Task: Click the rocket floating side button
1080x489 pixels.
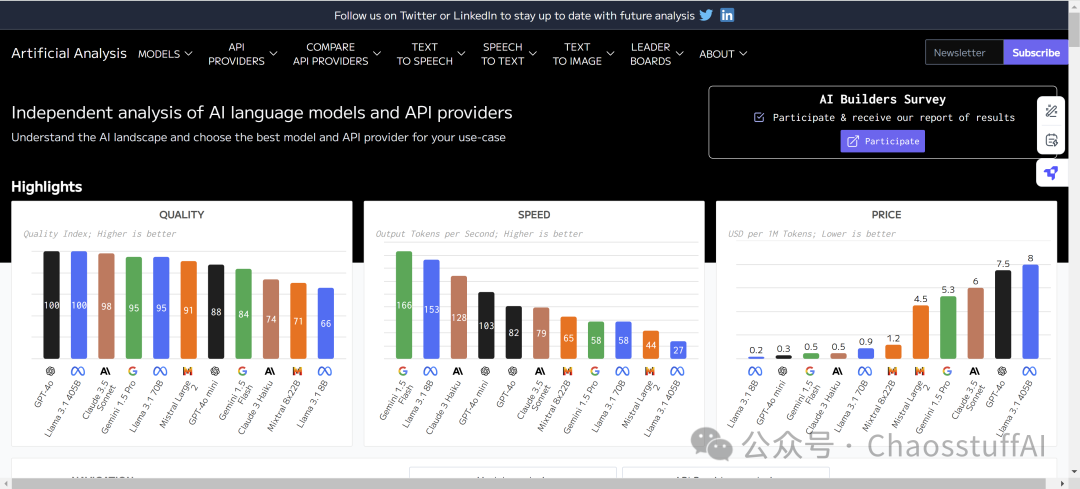Action: pos(1051,173)
